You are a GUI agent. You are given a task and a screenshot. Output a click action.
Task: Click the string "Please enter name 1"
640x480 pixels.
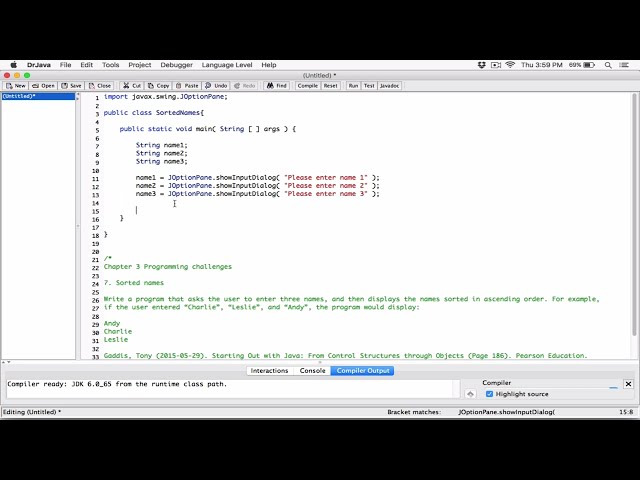coord(326,178)
